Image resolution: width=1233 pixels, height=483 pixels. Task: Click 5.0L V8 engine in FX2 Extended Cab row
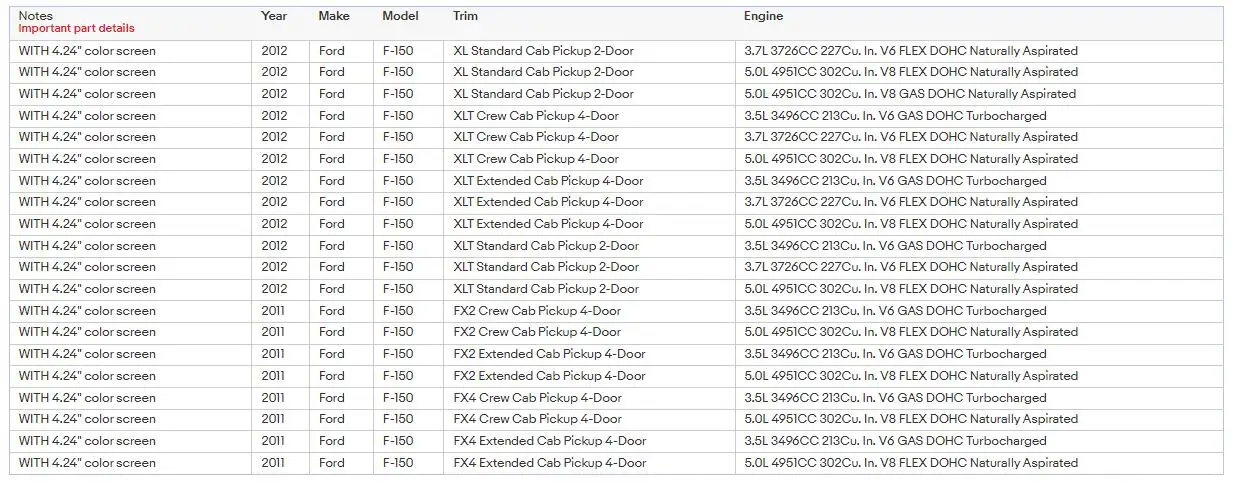[x=911, y=376]
